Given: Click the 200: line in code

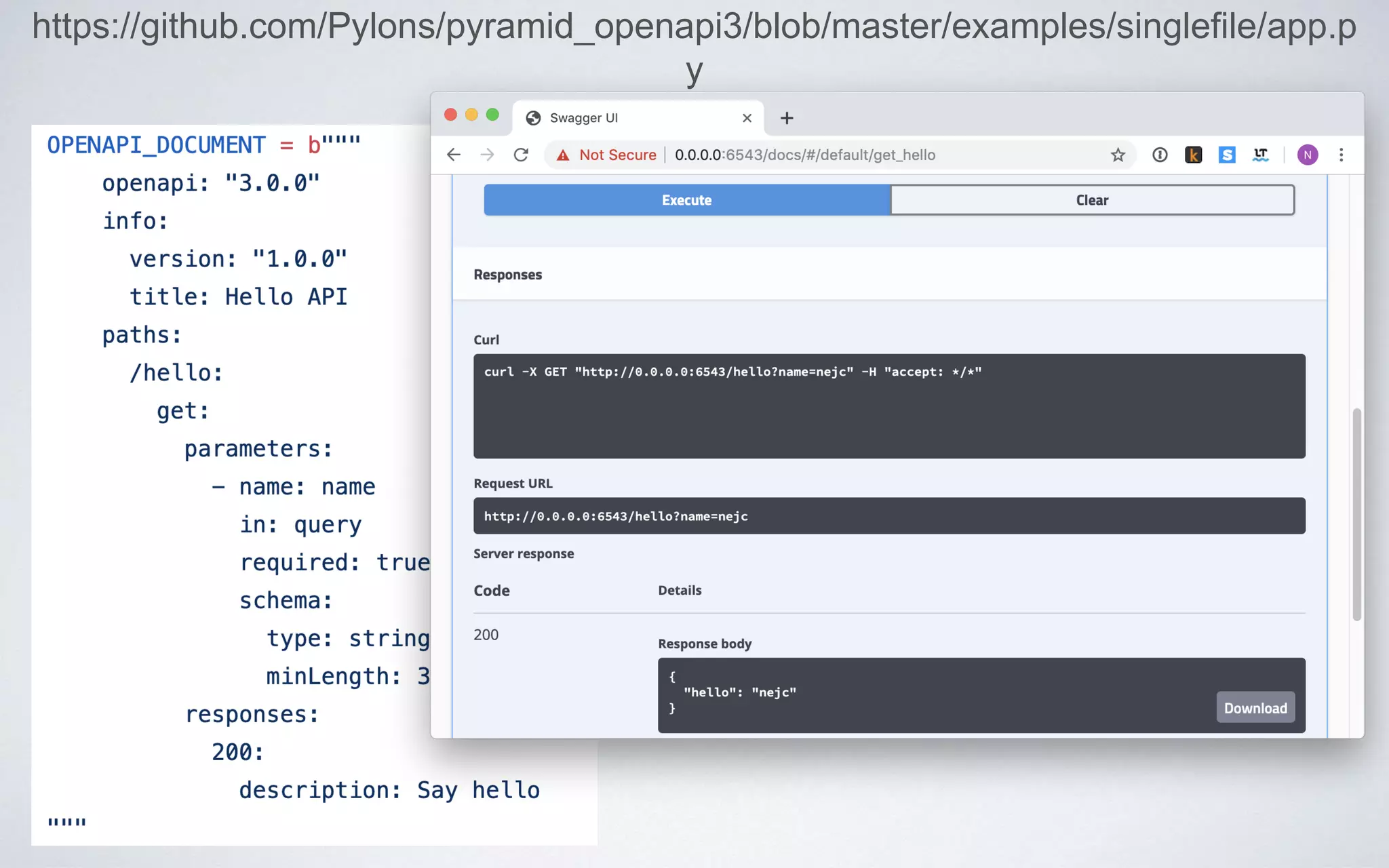Looking at the screenshot, I should click(237, 753).
